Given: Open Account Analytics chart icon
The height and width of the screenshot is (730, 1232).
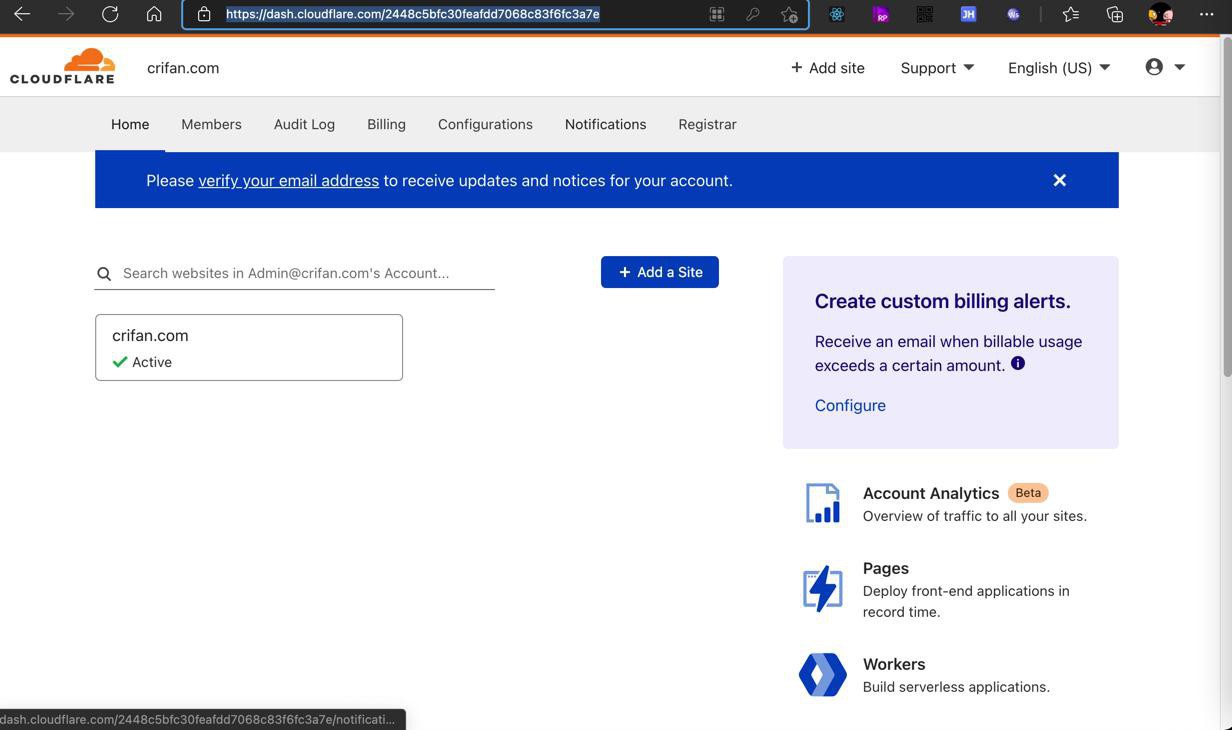Looking at the screenshot, I should pyautogui.click(x=823, y=503).
